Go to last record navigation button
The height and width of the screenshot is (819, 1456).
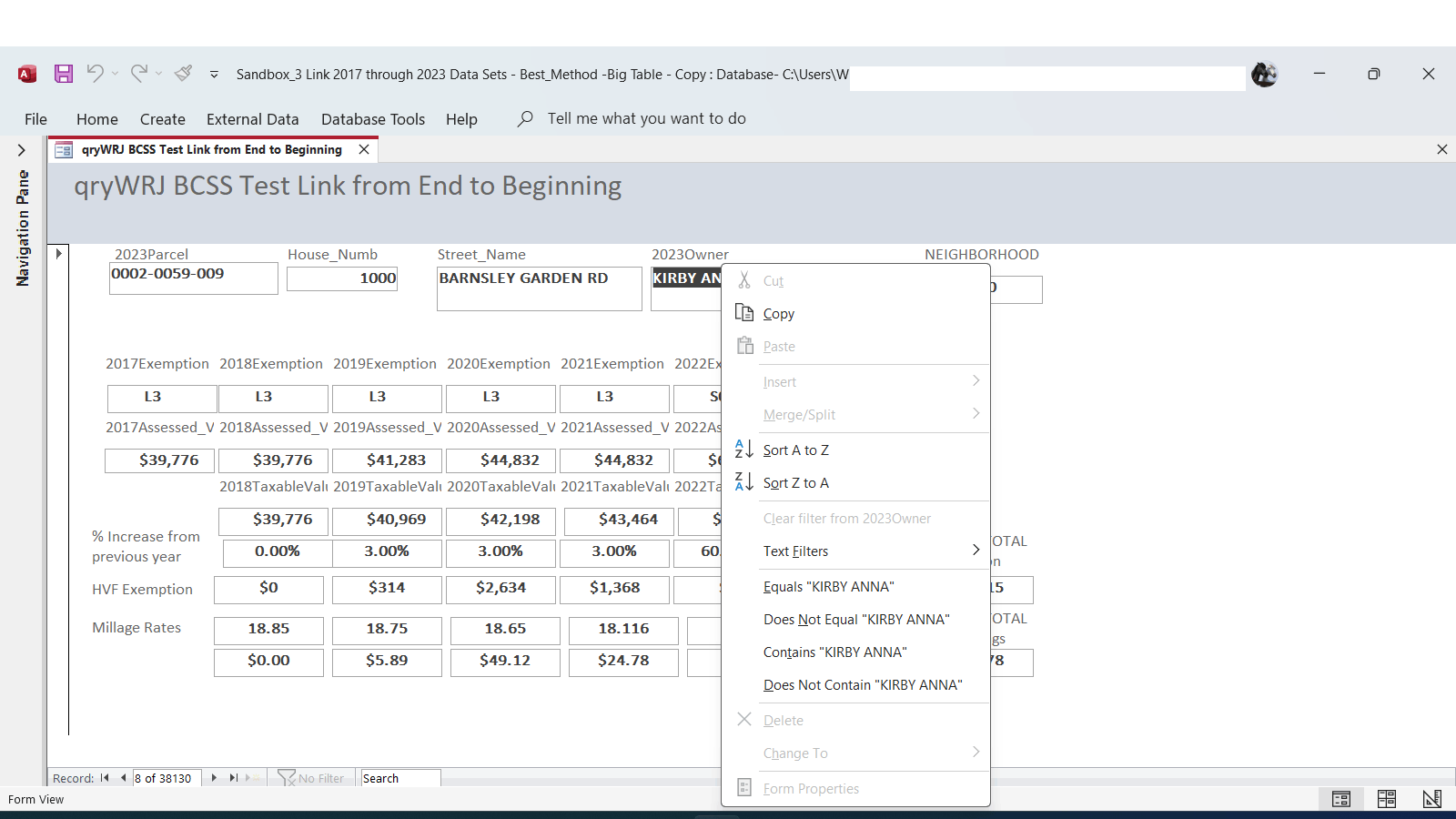(234, 778)
